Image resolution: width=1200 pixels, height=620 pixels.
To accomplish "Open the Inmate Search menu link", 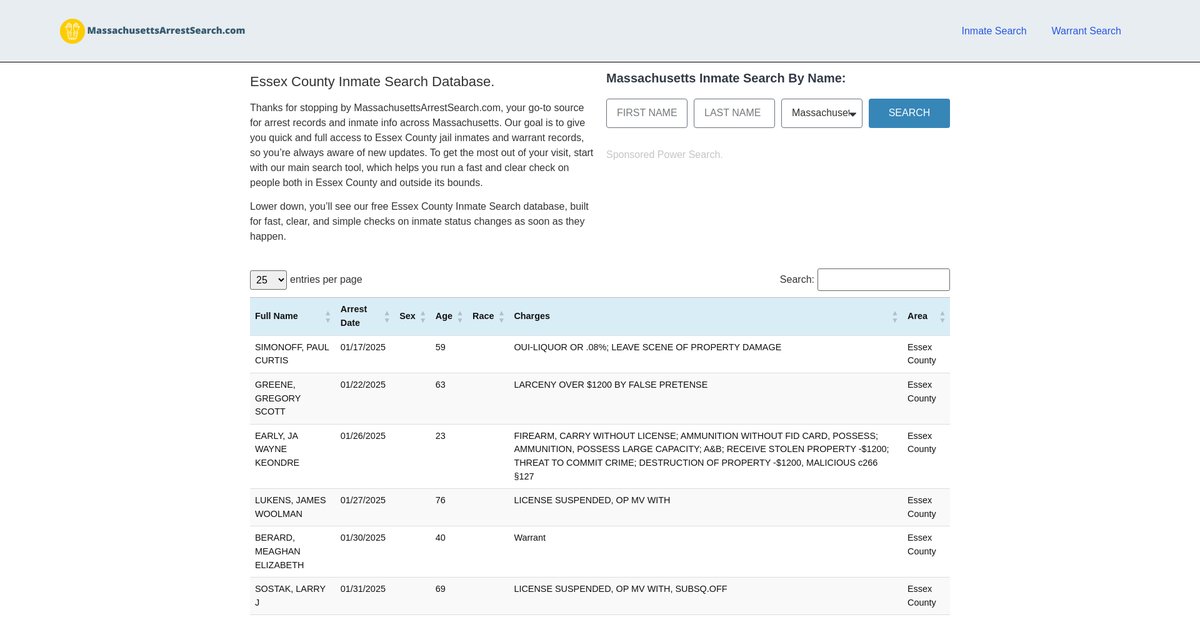I will coord(993,31).
